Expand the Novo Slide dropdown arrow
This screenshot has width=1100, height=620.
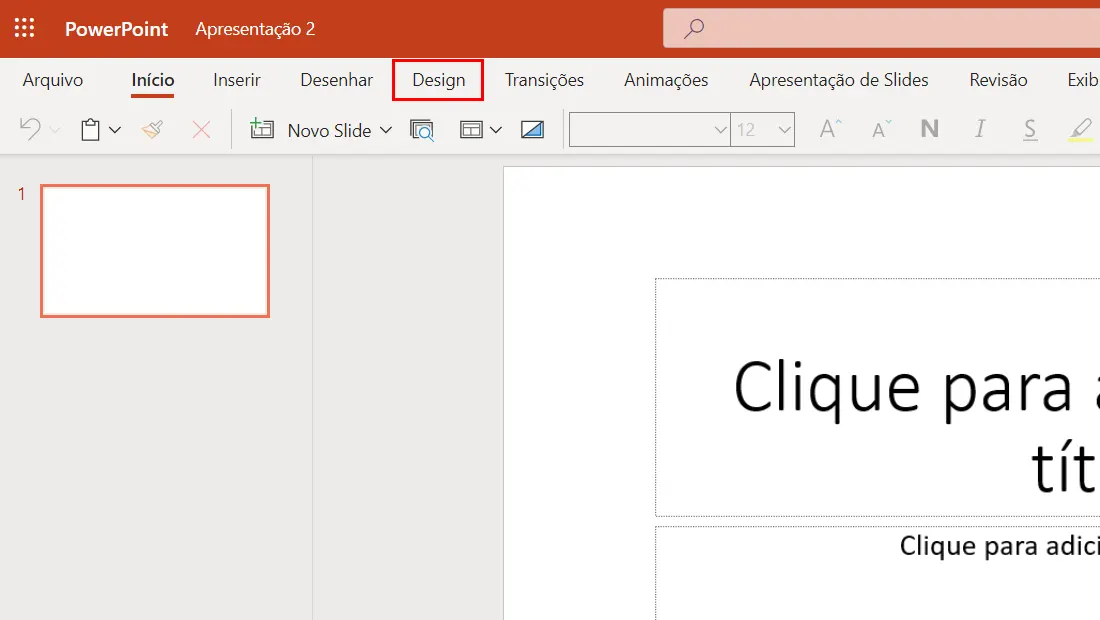tap(386, 130)
